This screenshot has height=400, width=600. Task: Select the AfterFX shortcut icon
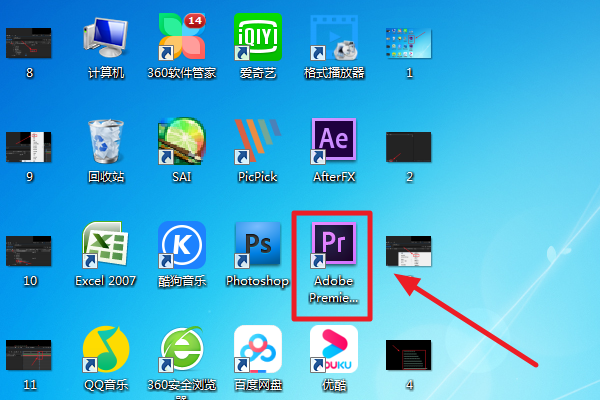pos(334,140)
